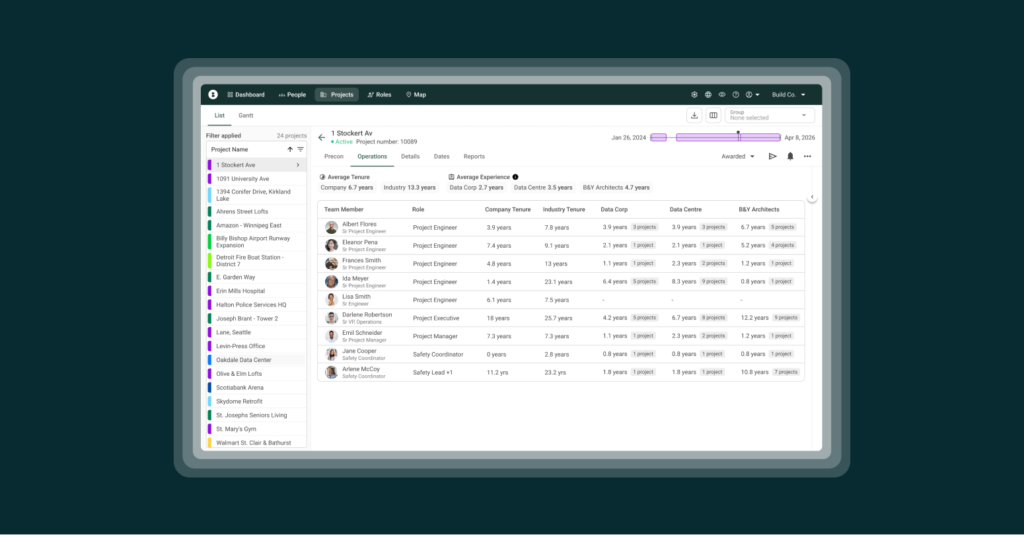The width and height of the screenshot is (1024, 535).
Task: Click Darlene Robertson 9 projects badge
Action: (786, 318)
